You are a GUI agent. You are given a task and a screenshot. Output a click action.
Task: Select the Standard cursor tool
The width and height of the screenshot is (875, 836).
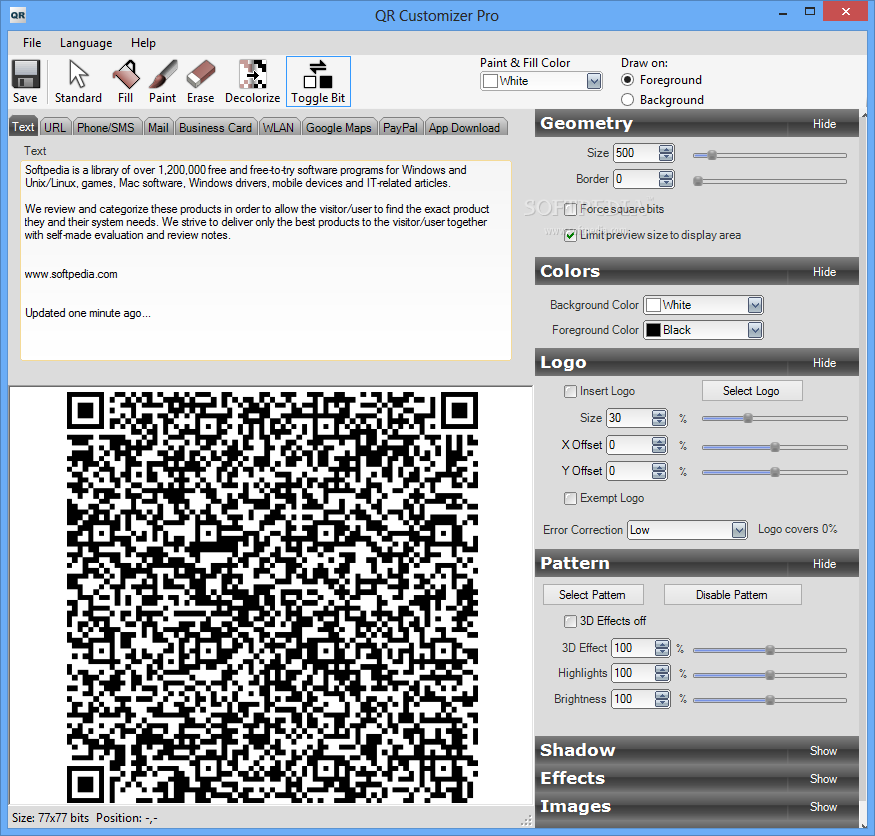tap(78, 81)
